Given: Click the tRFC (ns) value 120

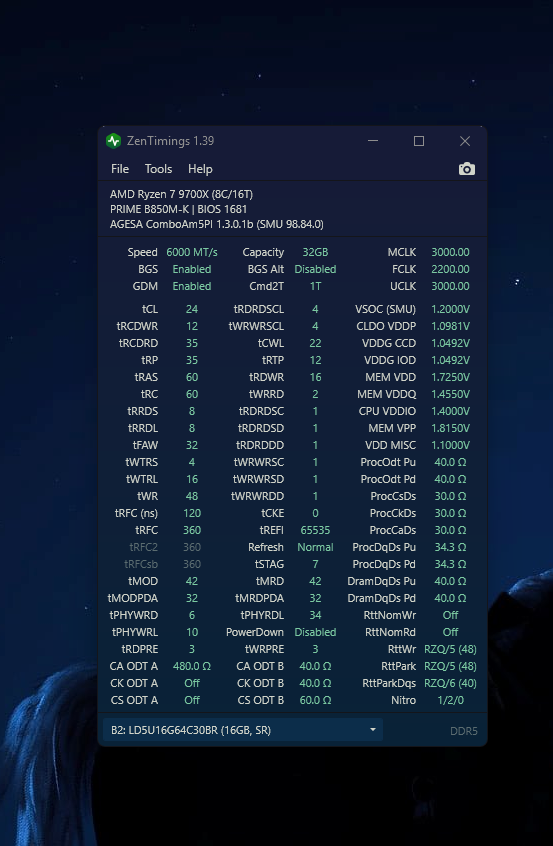Looking at the screenshot, I should (192, 513).
